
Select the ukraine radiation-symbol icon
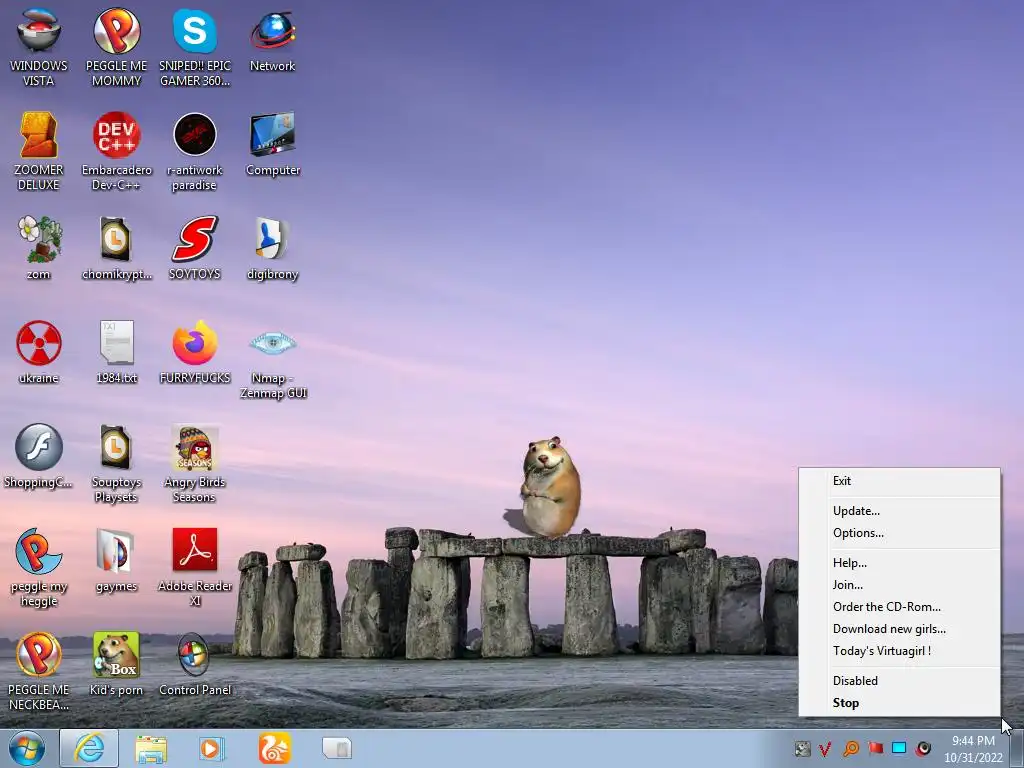39,352
